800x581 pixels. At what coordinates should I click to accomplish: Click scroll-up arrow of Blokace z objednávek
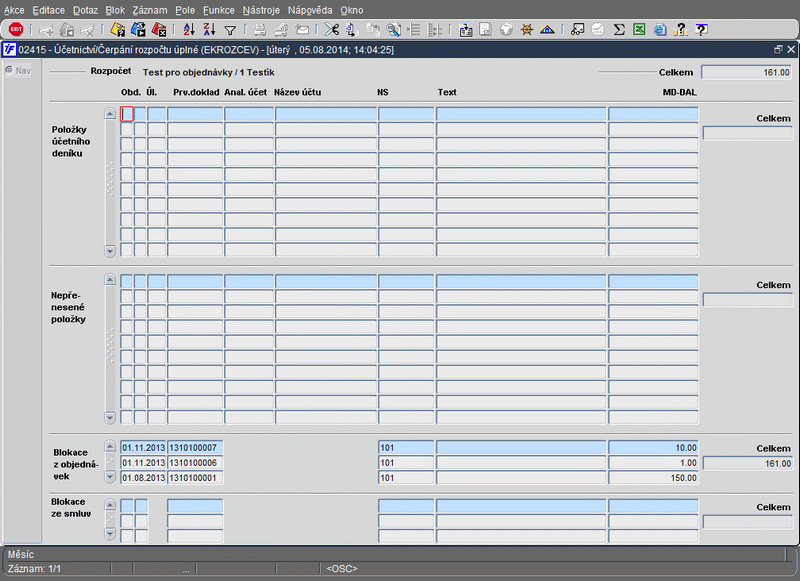pyautogui.click(x=110, y=447)
